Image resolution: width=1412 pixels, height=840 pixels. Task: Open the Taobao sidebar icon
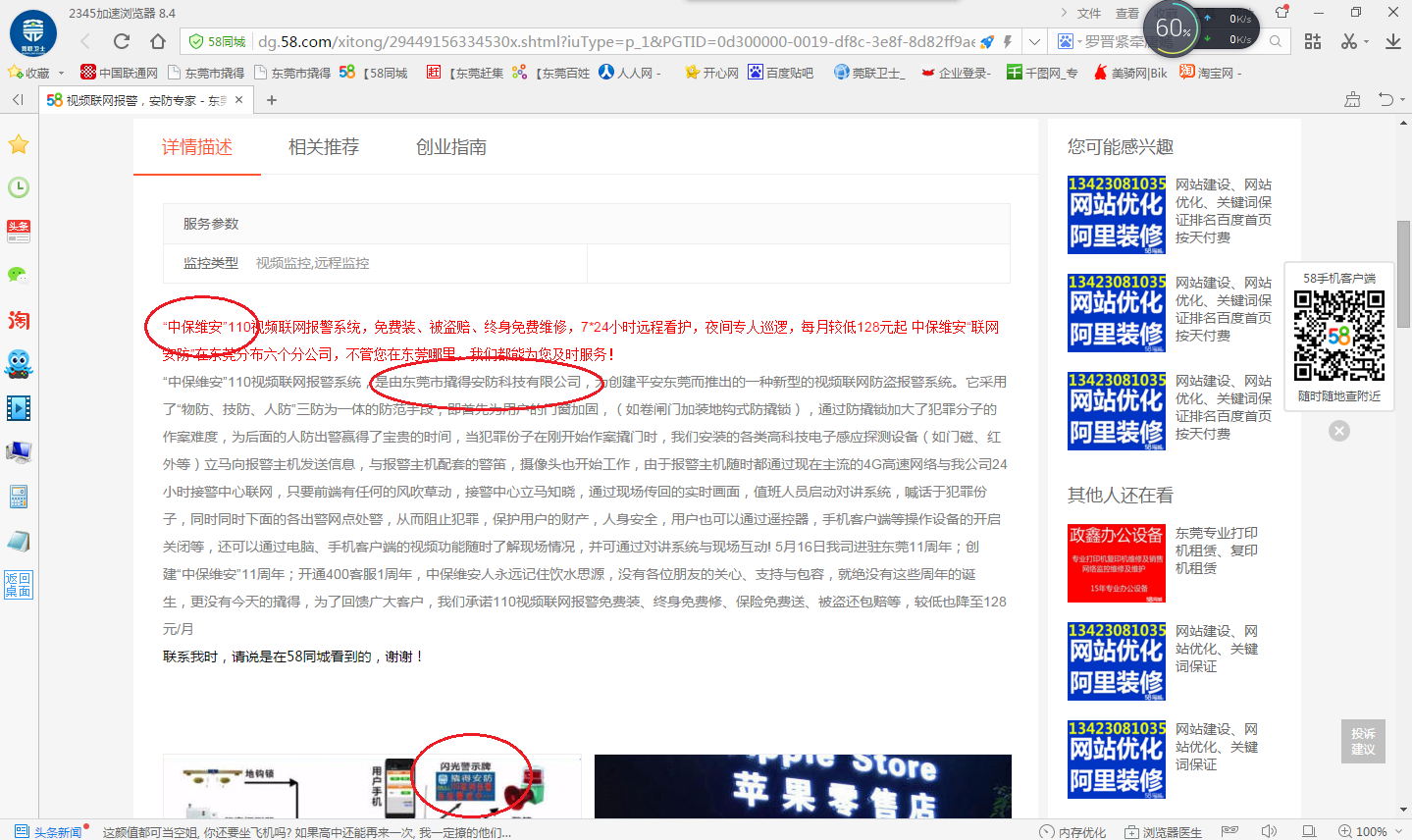19,320
